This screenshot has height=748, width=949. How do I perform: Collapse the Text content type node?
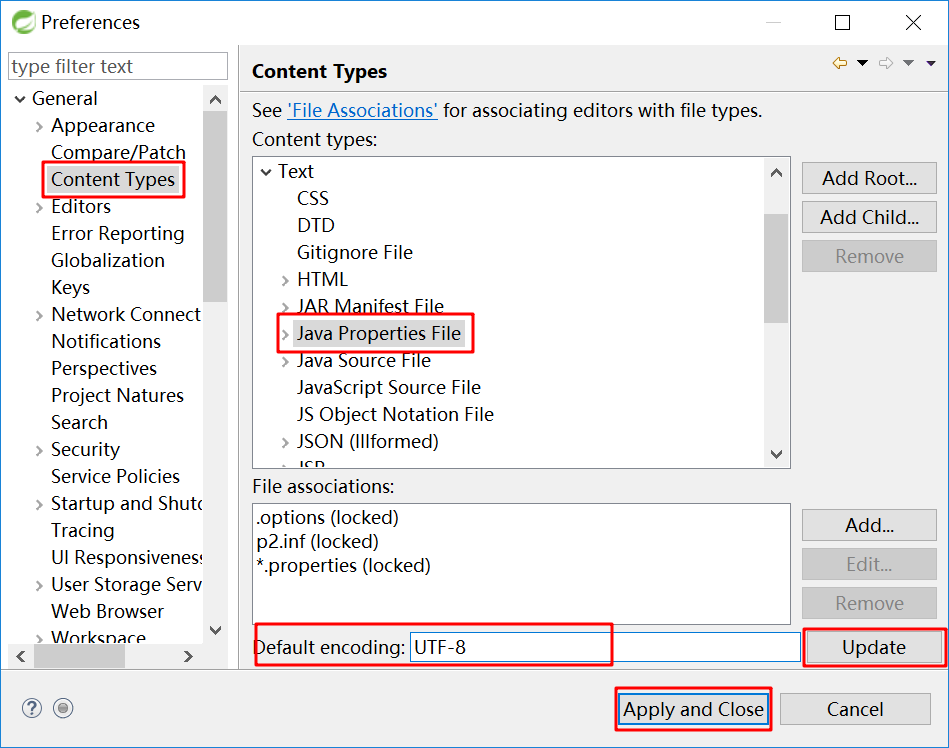tap(266, 172)
